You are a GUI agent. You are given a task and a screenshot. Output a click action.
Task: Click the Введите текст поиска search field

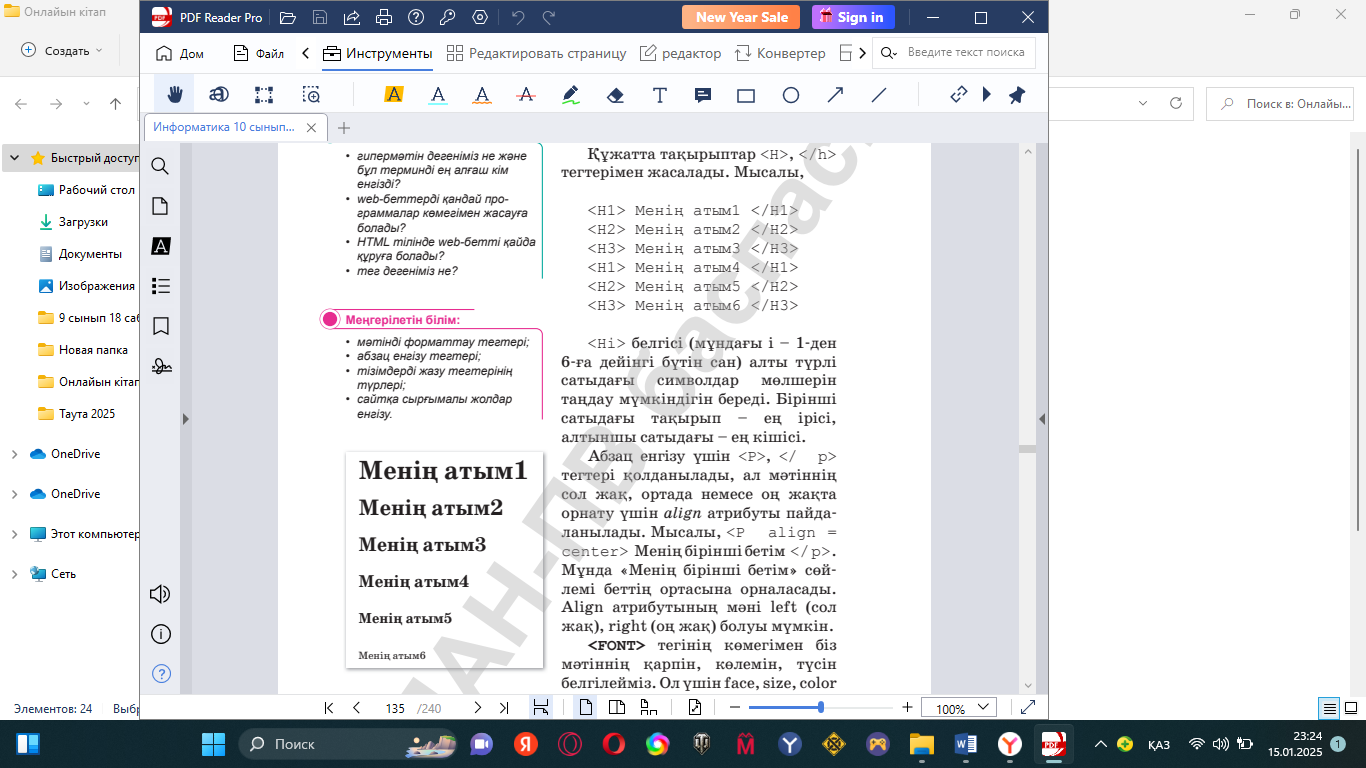pos(965,53)
